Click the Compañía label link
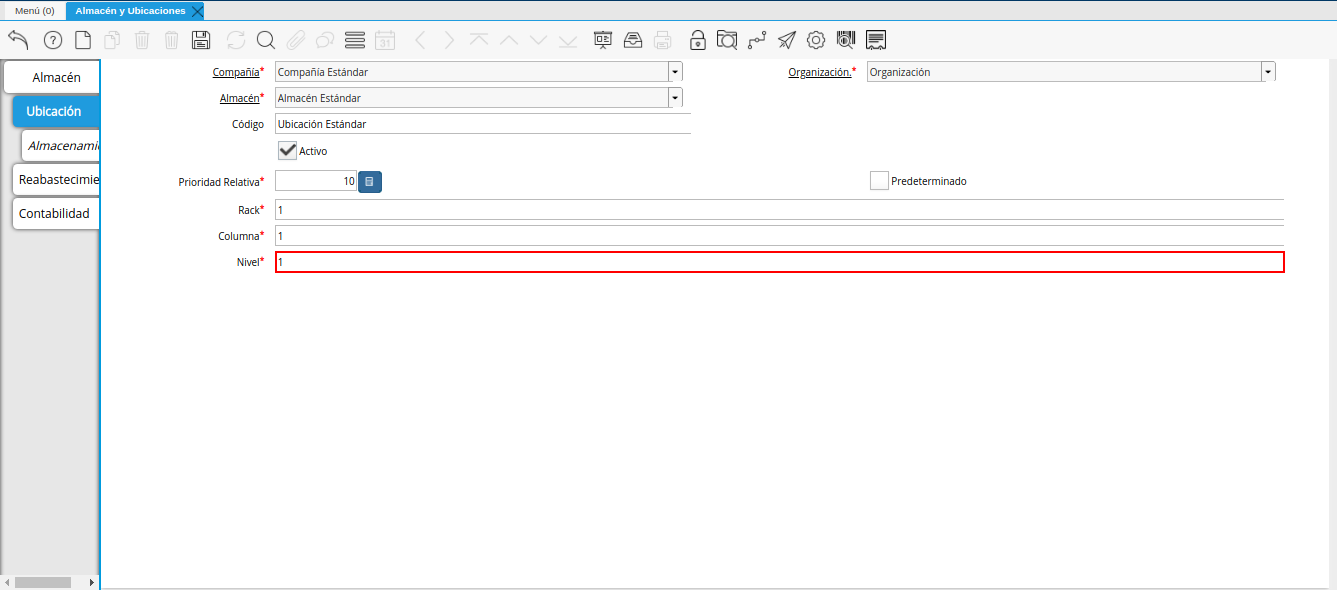 point(236,72)
